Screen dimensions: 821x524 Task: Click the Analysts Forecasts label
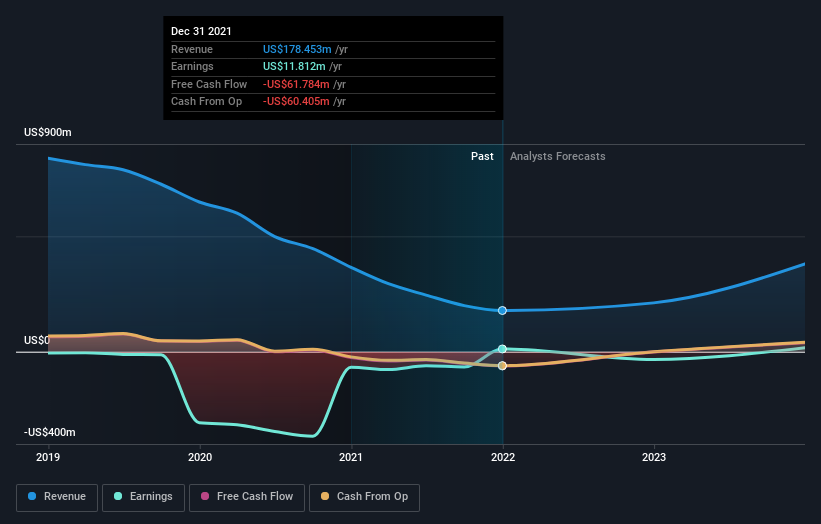pyautogui.click(x=558, y=156)
